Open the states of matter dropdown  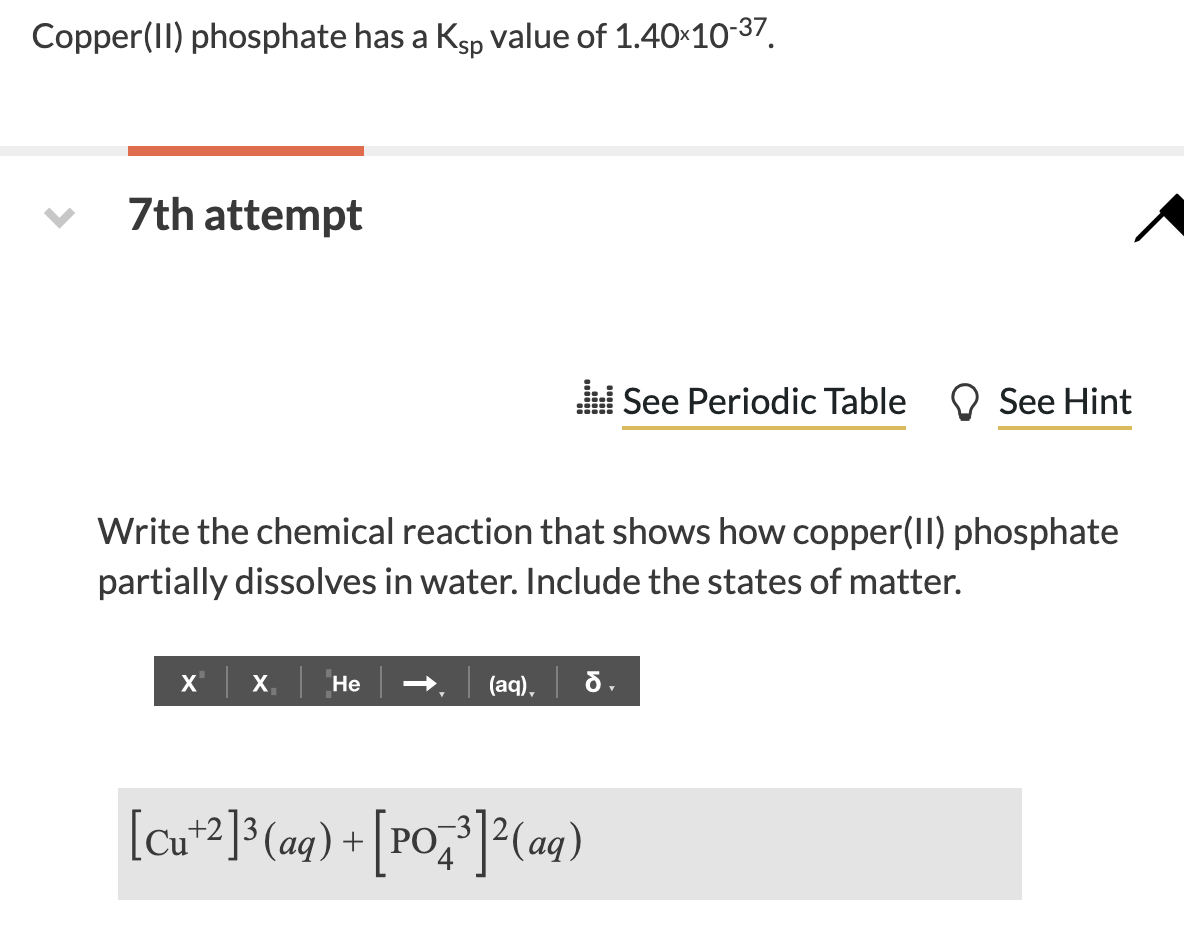(533, 690)
